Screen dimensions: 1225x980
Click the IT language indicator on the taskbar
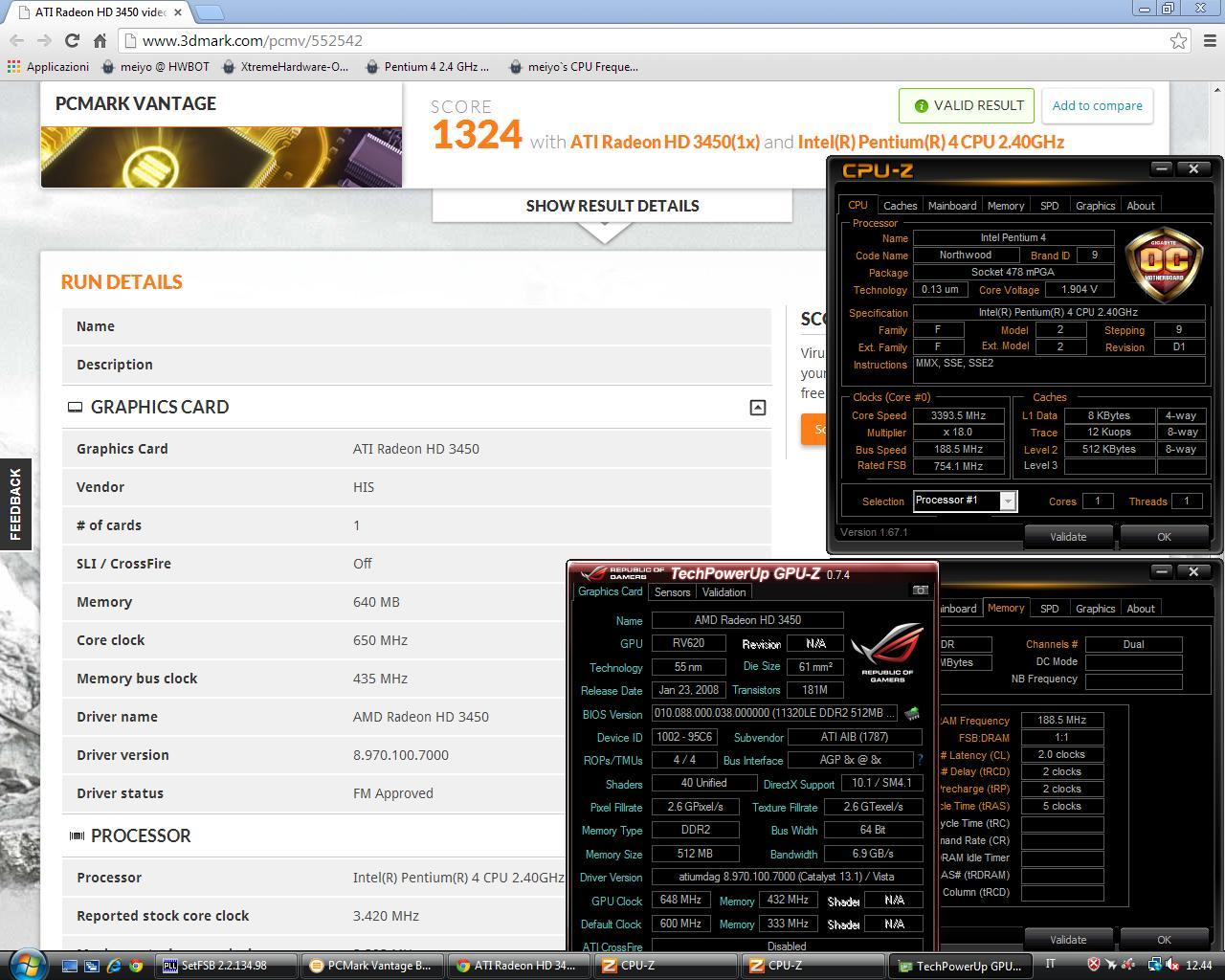tap(1052, 964)
